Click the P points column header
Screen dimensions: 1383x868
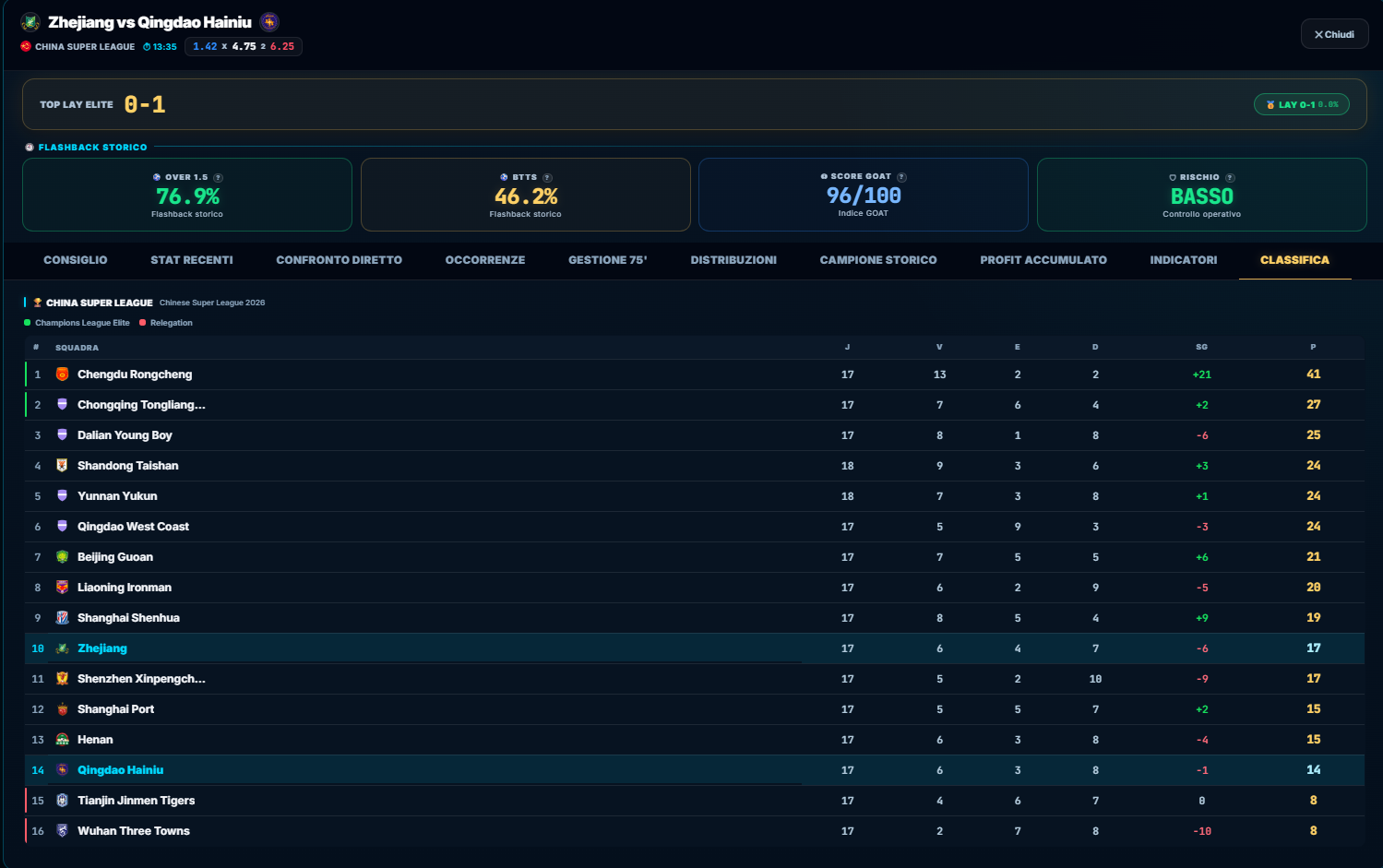pos(1313,347)
